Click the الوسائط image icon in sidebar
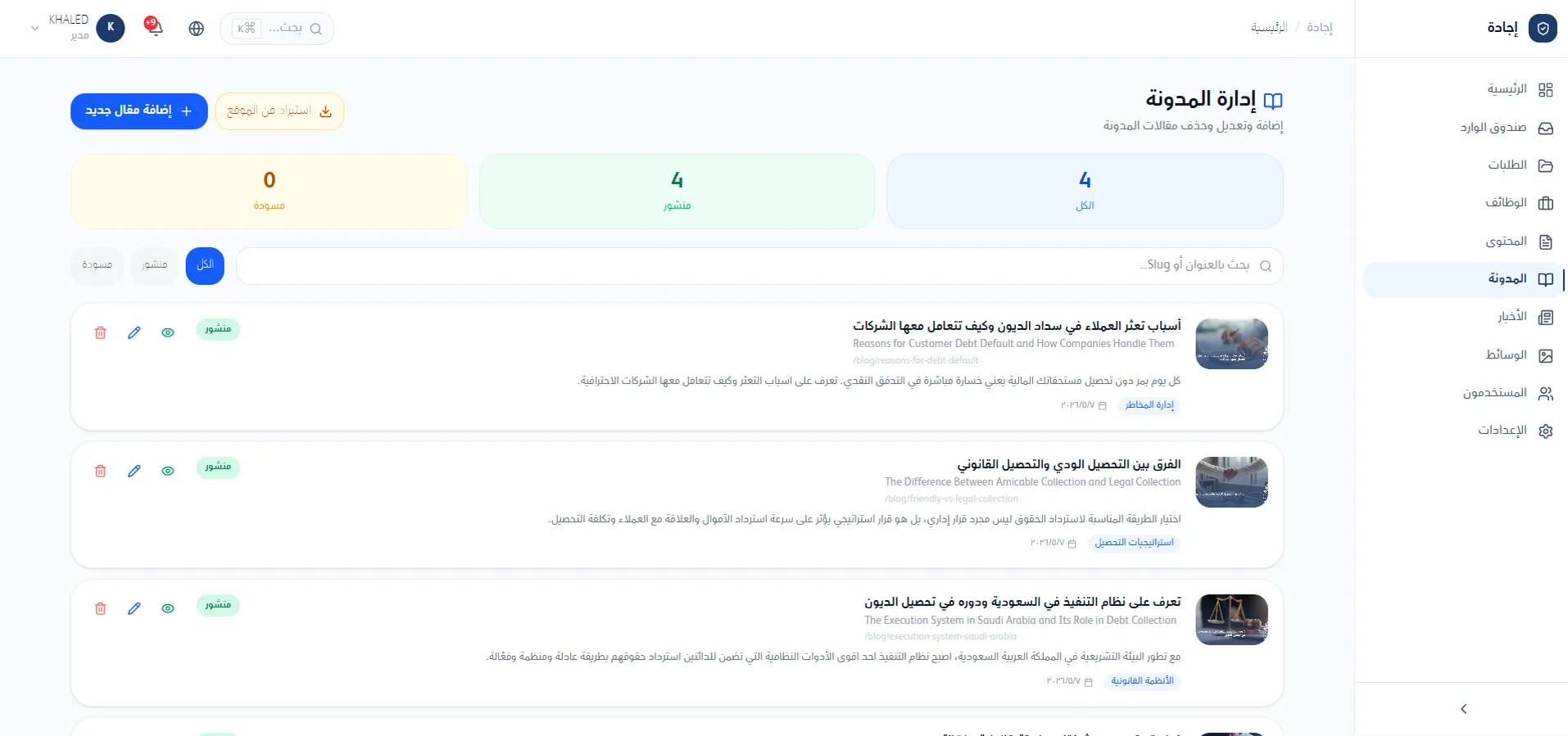Viewport: 1568px width, 736px height. (x=1546, y=355)
